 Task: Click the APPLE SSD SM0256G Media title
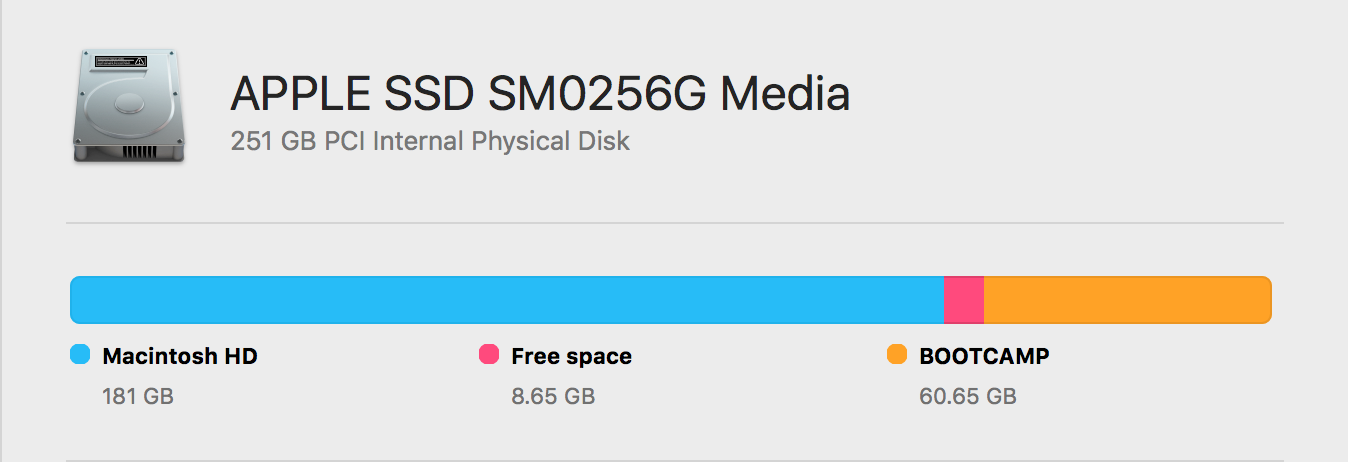pos(540,94)
